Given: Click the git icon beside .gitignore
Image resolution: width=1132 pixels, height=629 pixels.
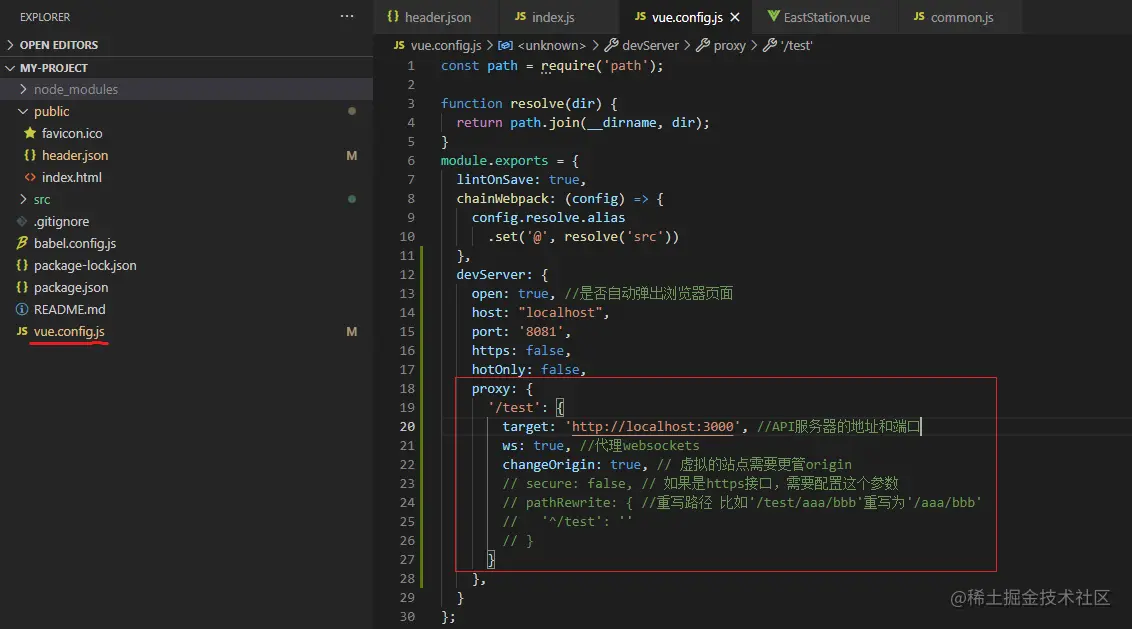Looking at the screenshot, I should [x=22, y=221].
